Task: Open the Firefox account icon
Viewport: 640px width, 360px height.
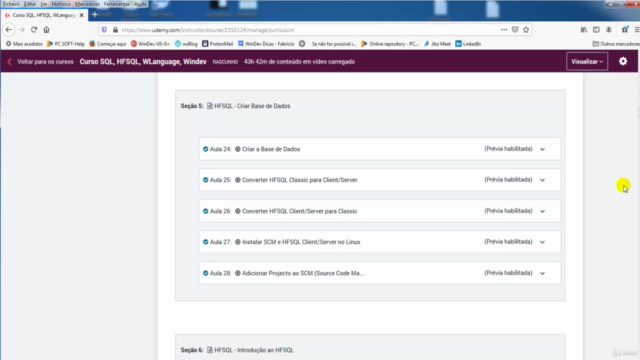Action: (609, 30)
